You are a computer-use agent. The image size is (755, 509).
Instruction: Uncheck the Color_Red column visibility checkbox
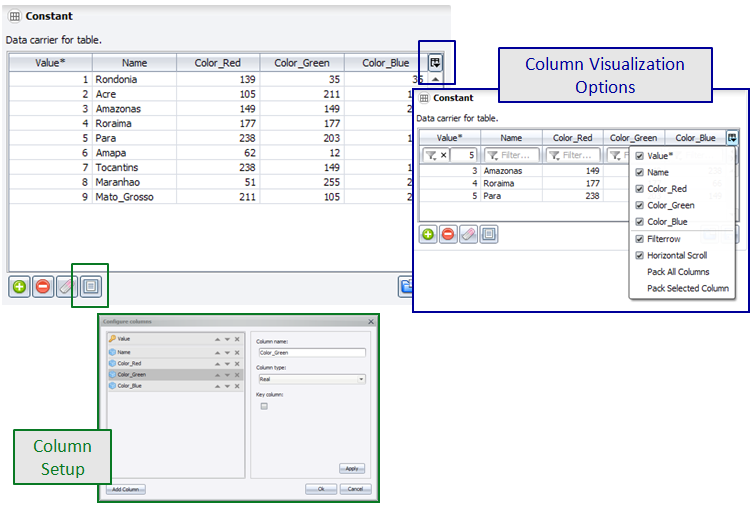coord(638,189)
